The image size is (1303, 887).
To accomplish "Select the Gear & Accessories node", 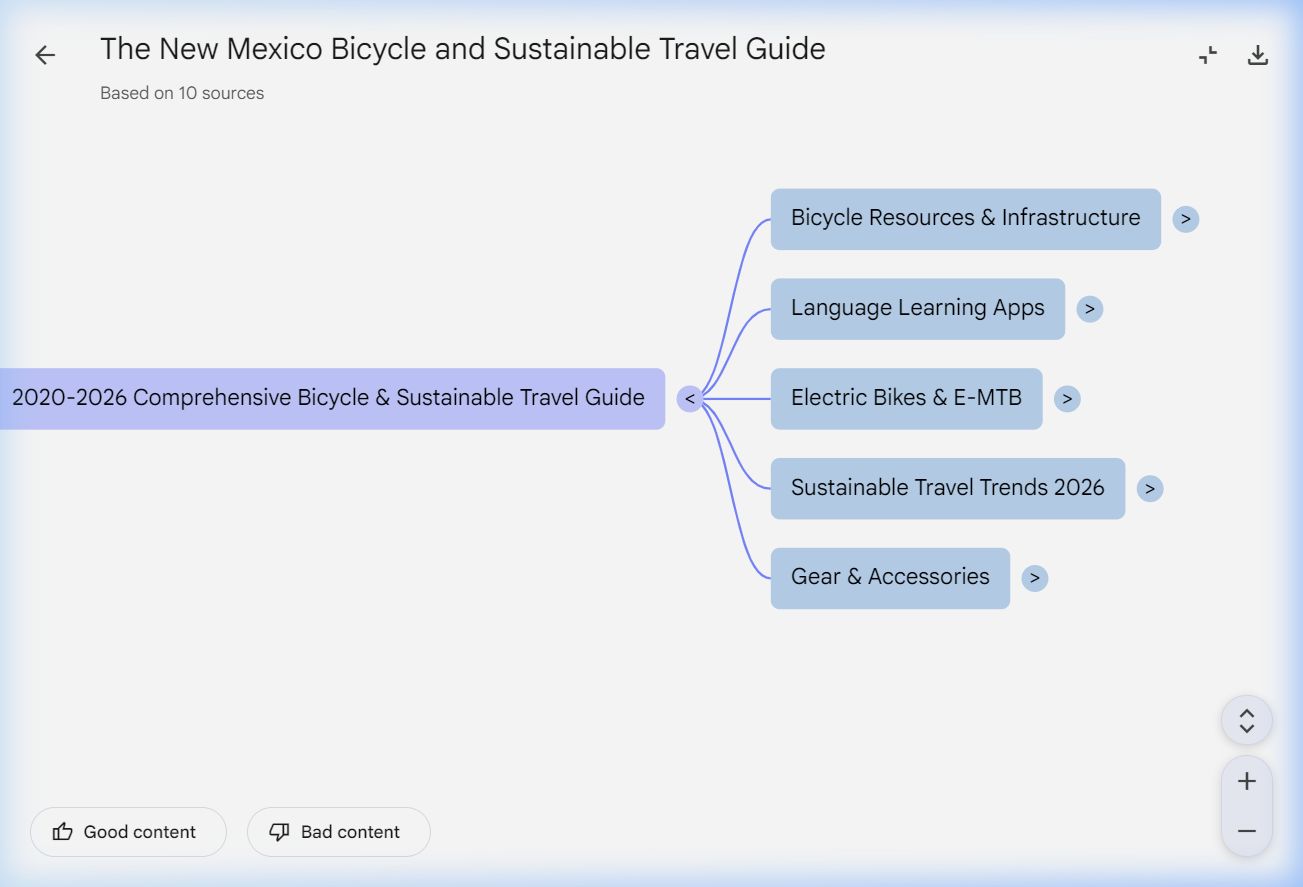I will [889, 578].
